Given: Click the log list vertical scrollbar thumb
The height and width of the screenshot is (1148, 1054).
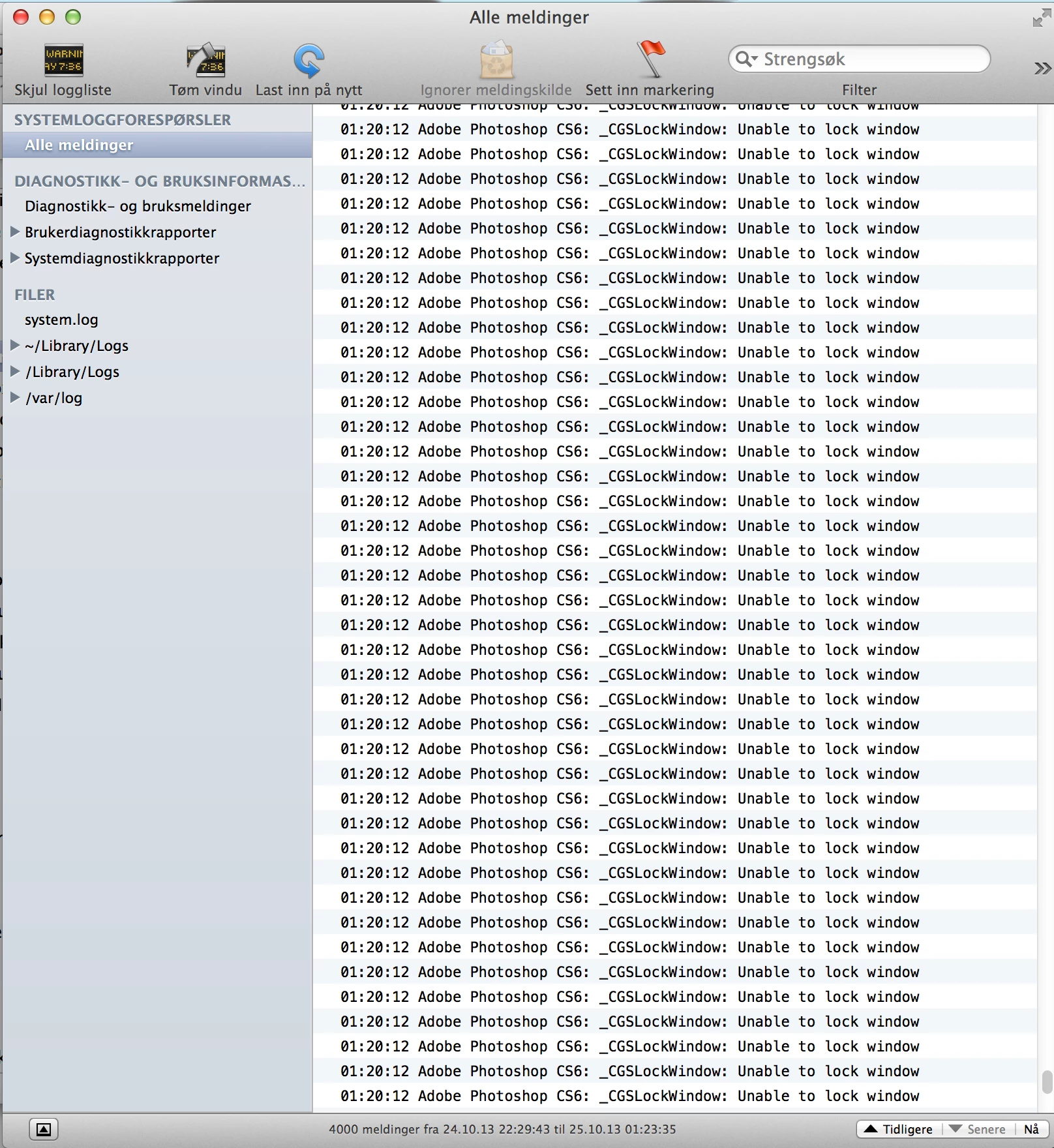Looking at the screenshot, I should 1047,1081.
